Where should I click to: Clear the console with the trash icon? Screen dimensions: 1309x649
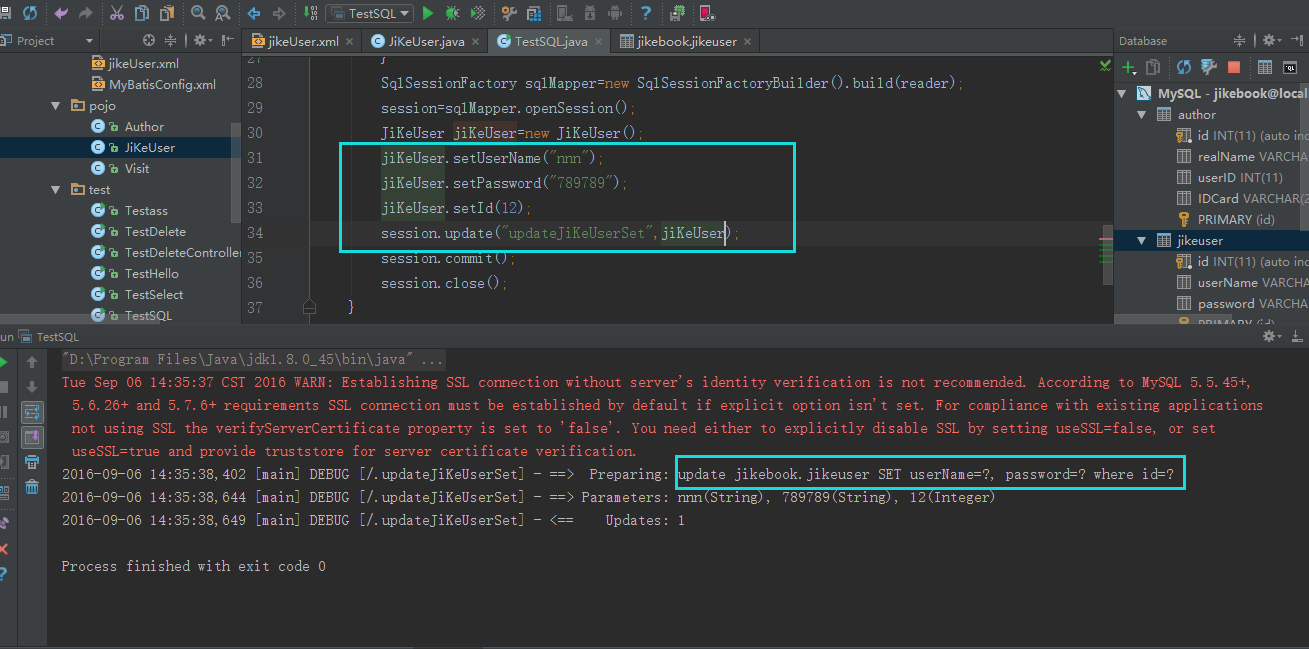click(32, 487)
